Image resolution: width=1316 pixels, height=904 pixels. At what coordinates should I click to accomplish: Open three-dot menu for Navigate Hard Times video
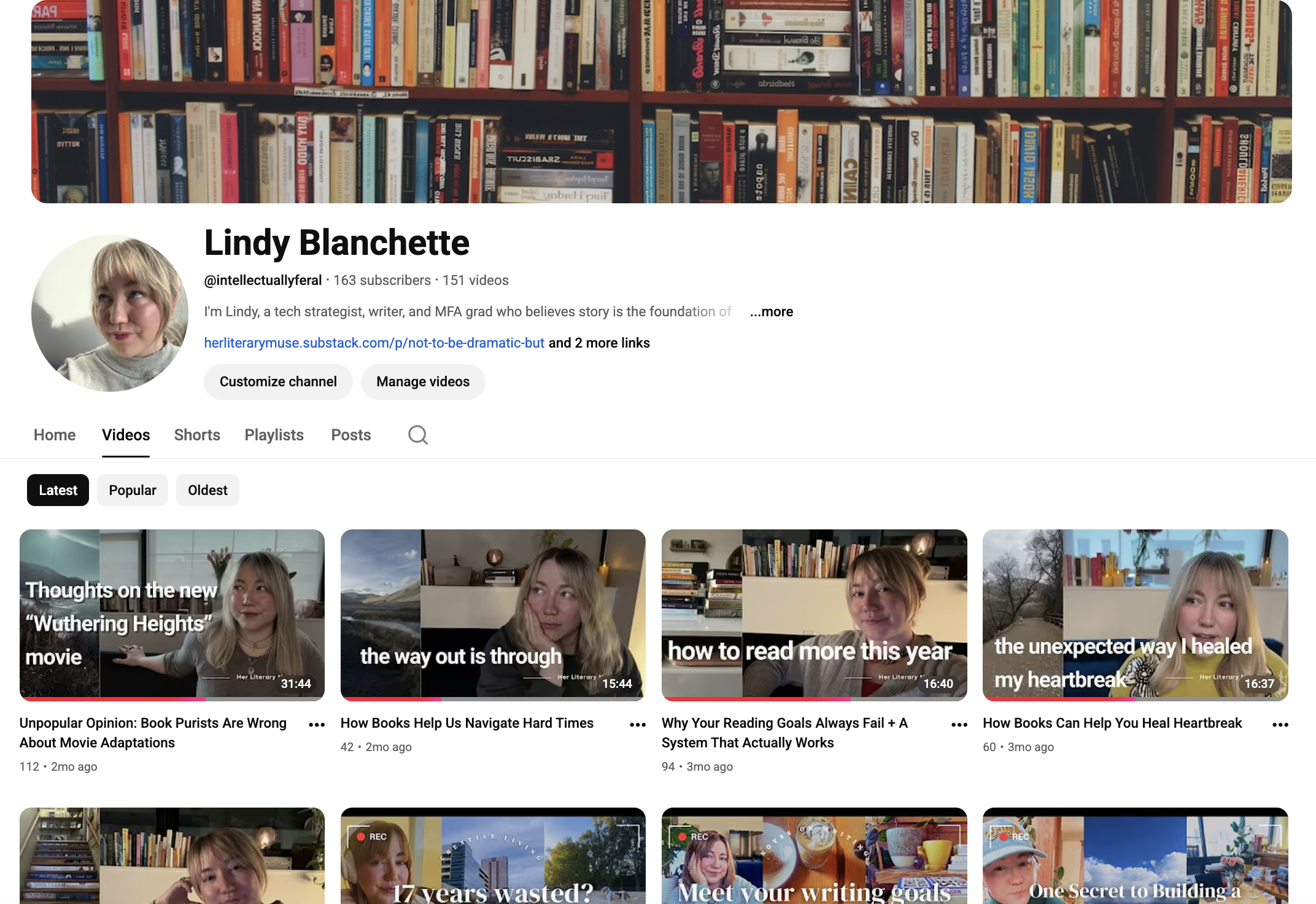[x=638, y=725]
